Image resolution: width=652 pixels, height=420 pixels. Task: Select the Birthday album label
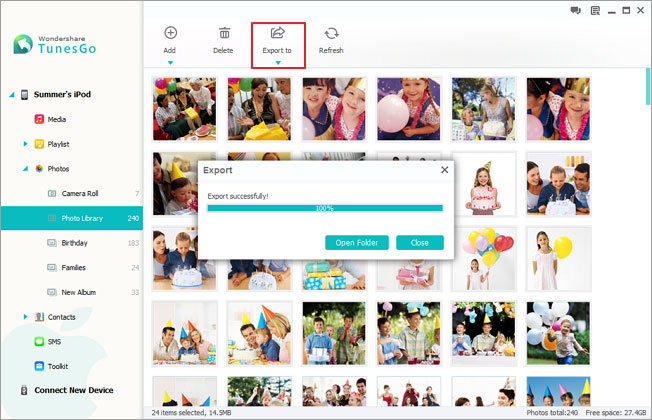click(74, 243)
